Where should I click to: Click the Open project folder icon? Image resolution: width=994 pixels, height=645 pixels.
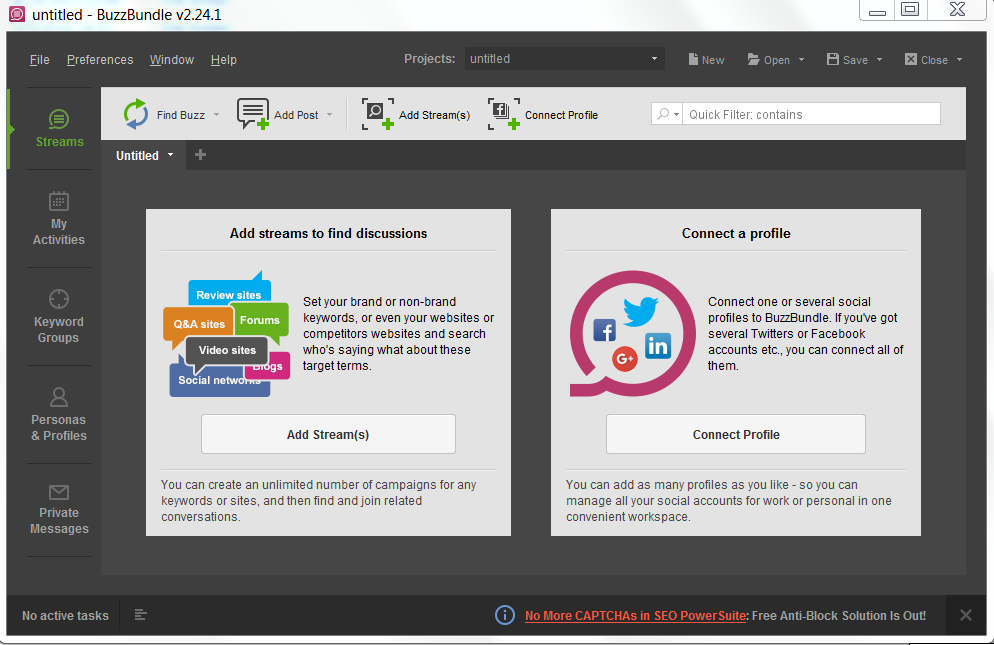(x=753, y=59)
